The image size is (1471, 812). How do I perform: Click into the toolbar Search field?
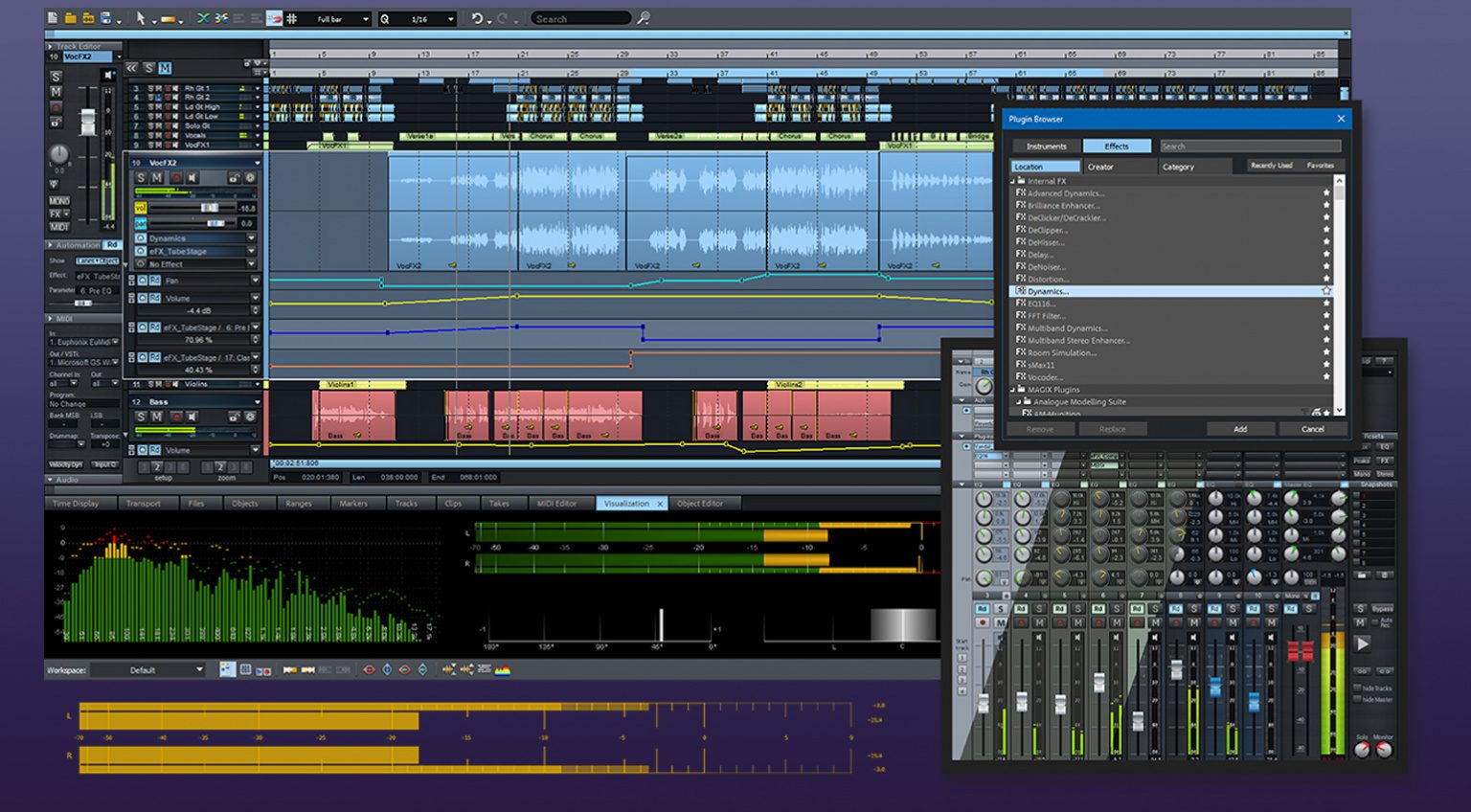pos(580,18)
